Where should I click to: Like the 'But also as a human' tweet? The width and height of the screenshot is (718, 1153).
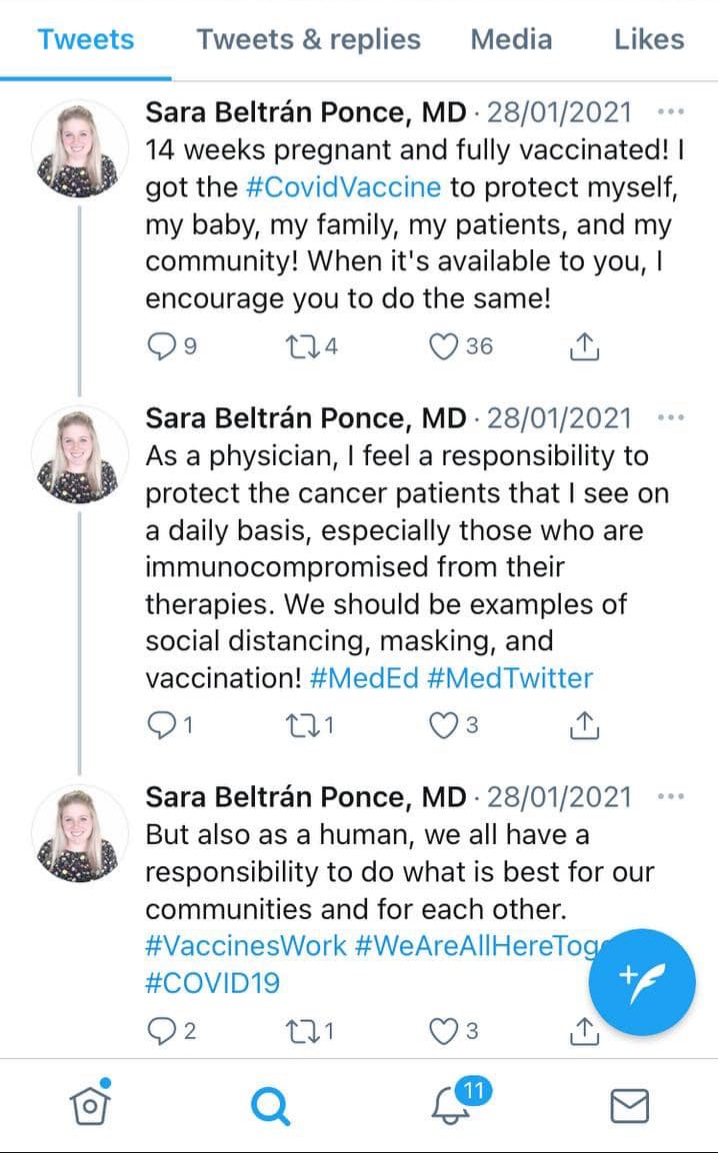443,1031
